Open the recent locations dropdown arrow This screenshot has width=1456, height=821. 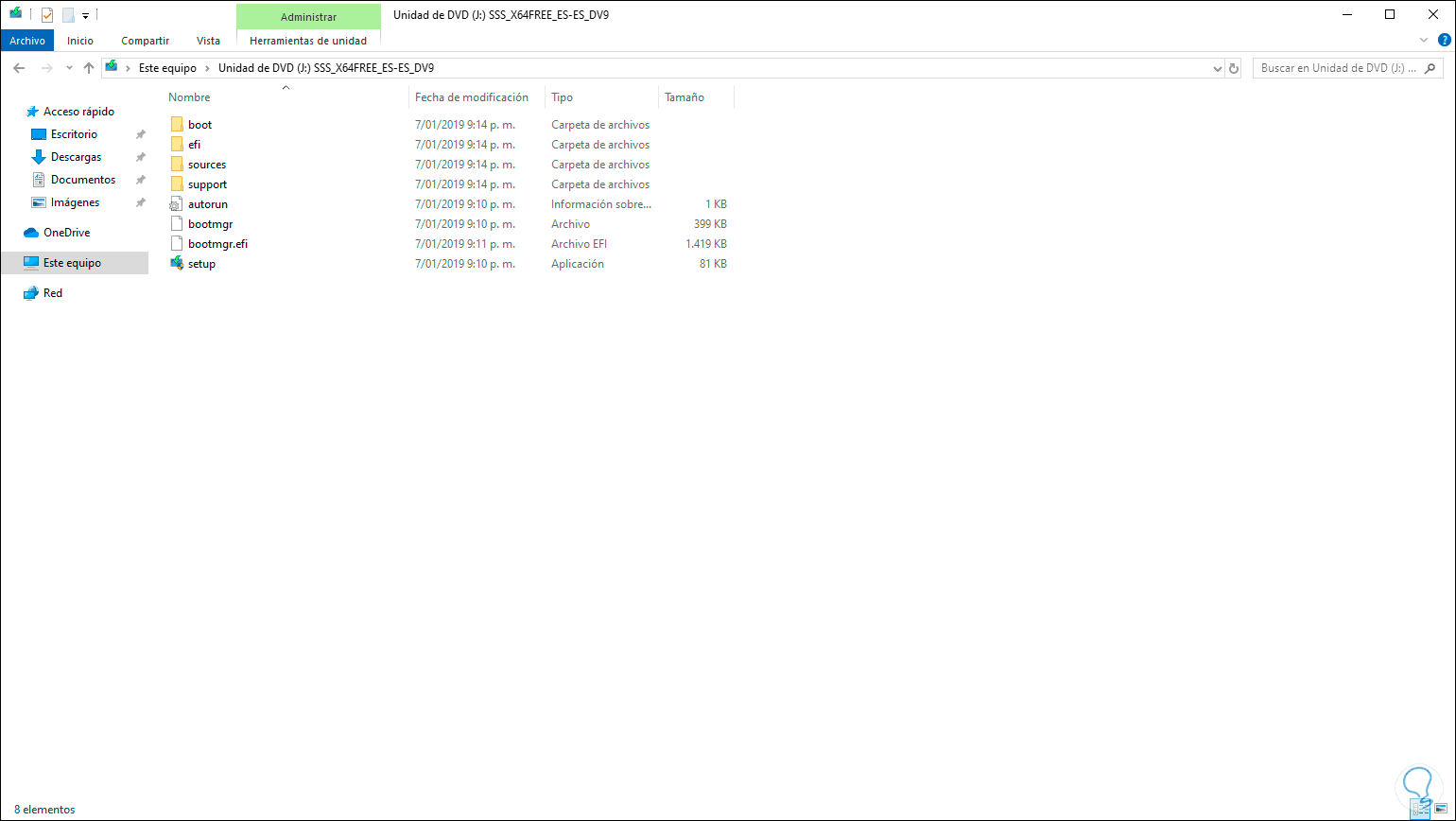pos(68,68)
